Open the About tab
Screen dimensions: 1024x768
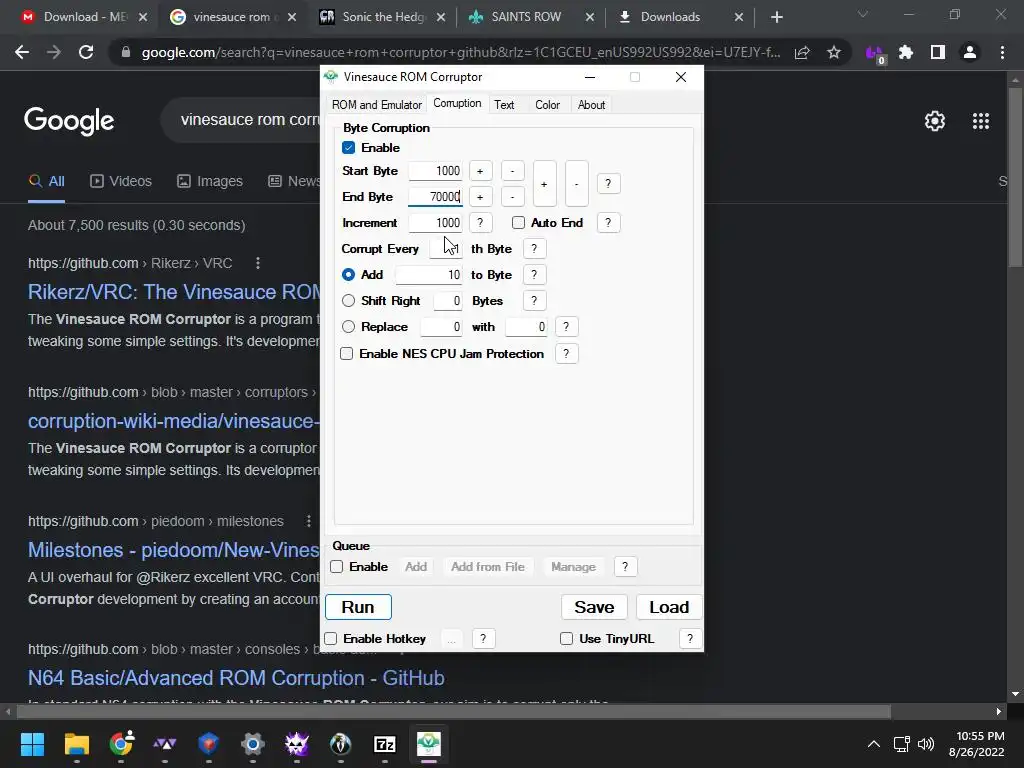591,104
